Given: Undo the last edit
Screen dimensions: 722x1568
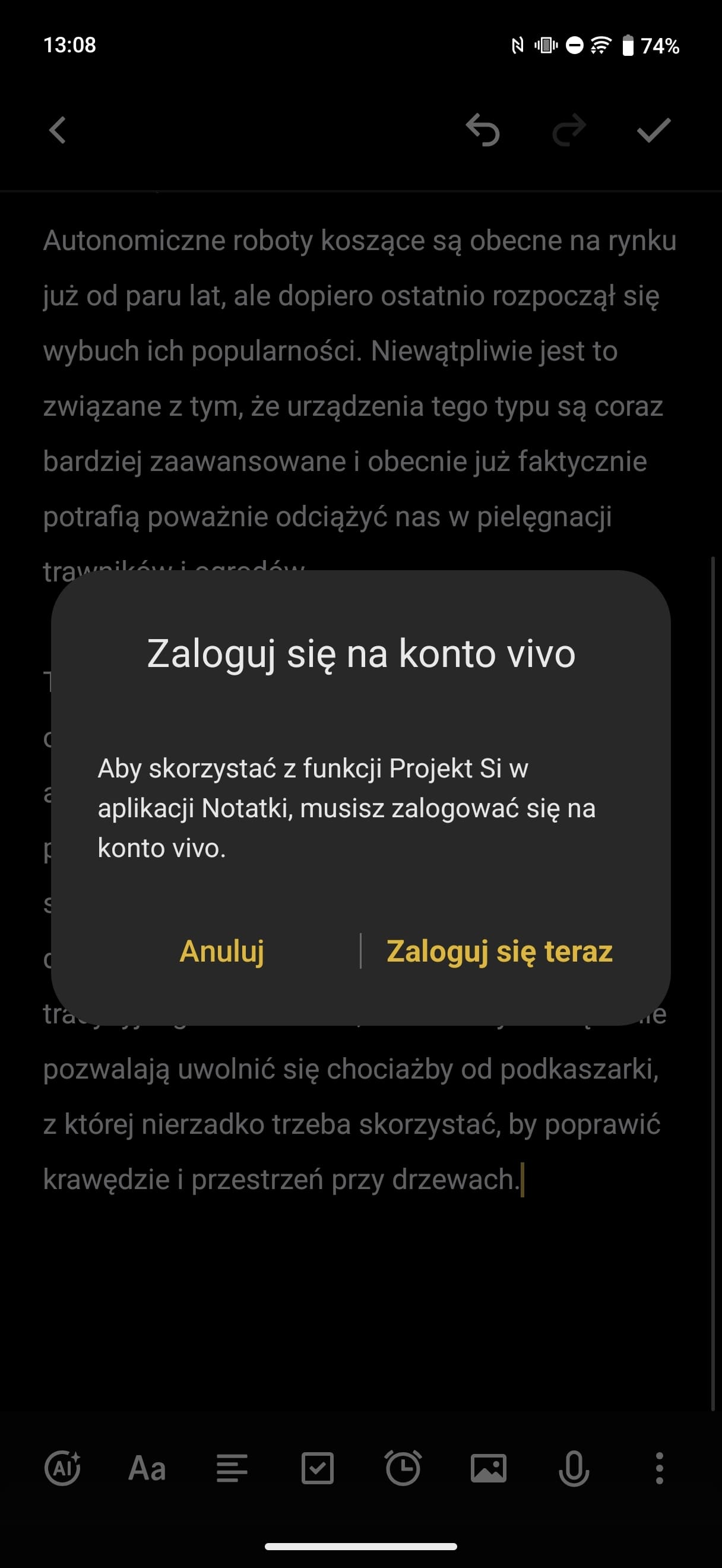Looking at the screenshot, I should point(483,130).
